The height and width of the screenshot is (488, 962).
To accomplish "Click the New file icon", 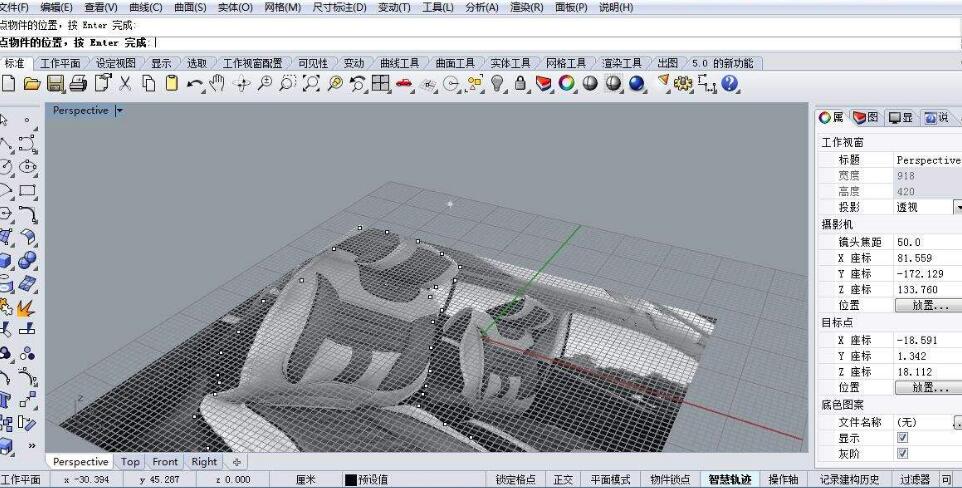I will coord(8,83).
